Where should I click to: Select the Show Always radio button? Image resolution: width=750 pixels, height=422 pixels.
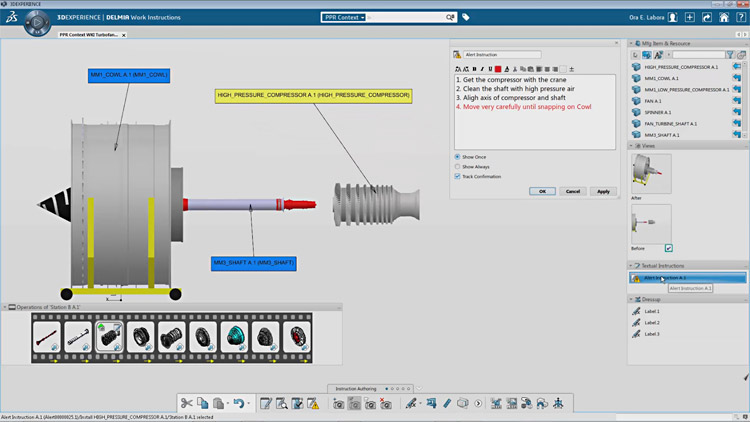pyautogui.click(x=458, y=167)
